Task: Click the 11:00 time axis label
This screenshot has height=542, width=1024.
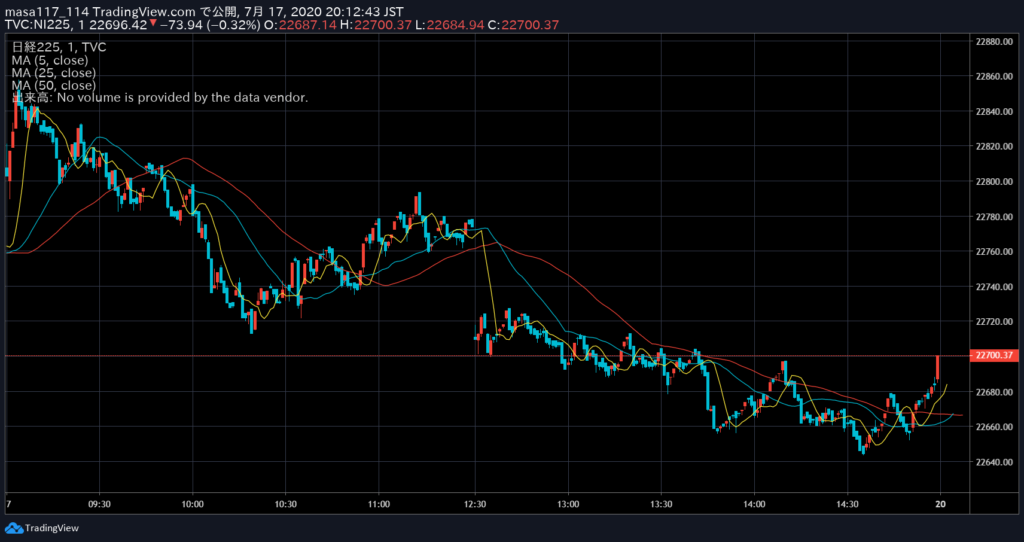Action: [x=379, y=504]
